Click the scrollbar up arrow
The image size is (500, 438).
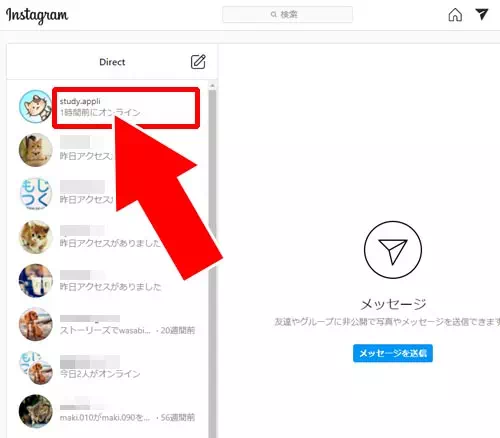click(x=212, y=86)
